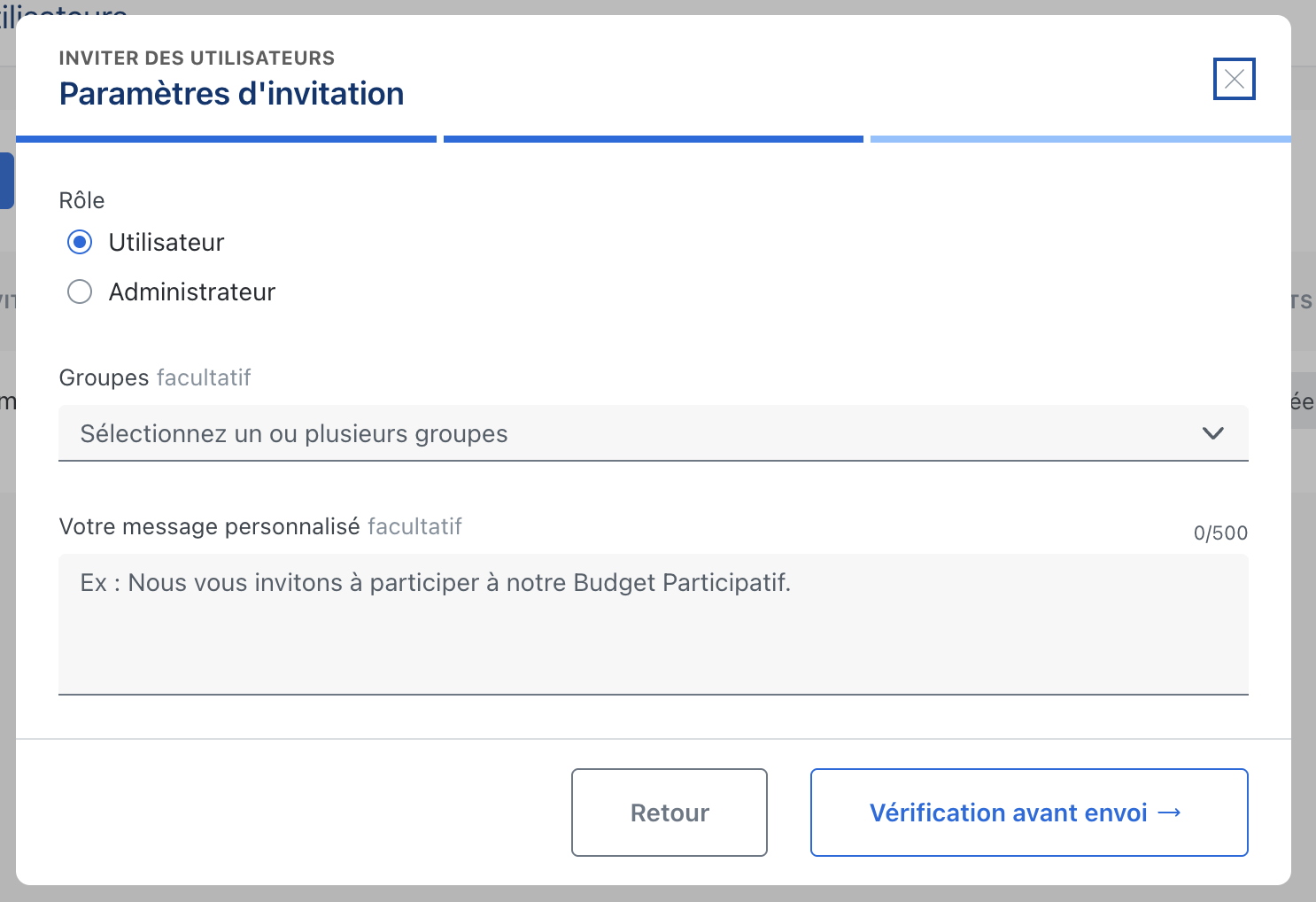Click the third light blue progress step bar
The height and width of the screenshot is (902, 1316).
coord(1080,139)
